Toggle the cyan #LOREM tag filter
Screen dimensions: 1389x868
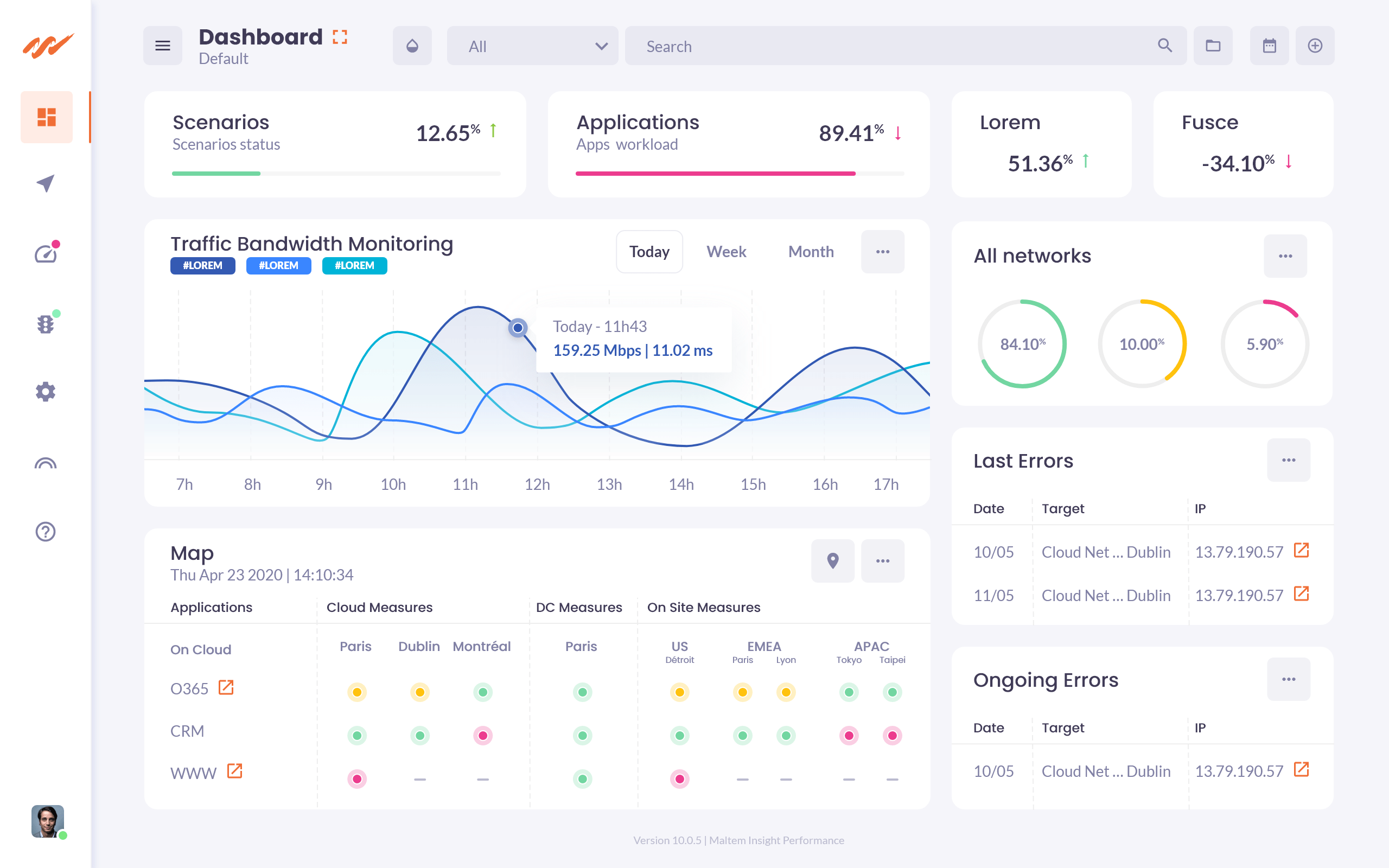coord(354,266)
